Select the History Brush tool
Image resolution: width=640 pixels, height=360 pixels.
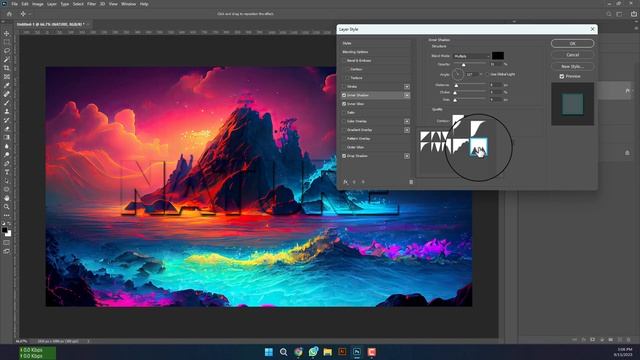pos(7,120)
